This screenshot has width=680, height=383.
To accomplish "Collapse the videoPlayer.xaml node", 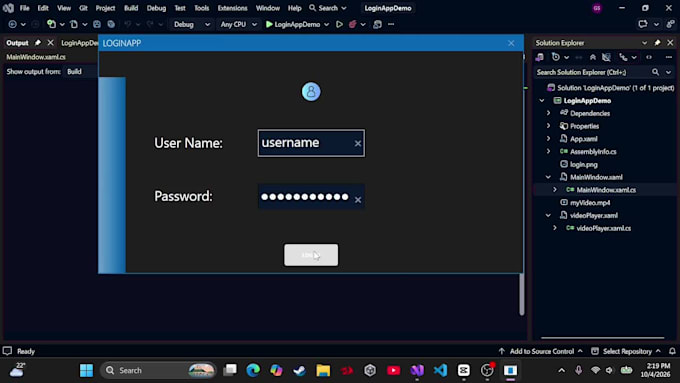I will pos(548,215).
